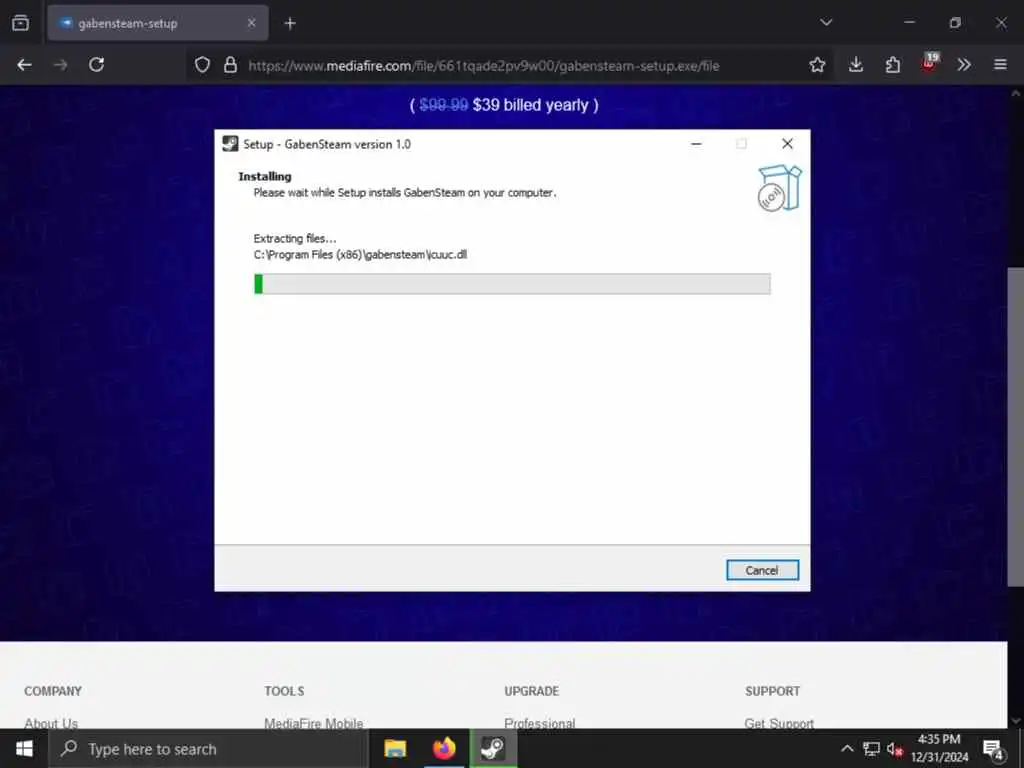Click the SUPPORT footer heading
The height and width of the screenshot is (768, 1024).
[773, 691]
